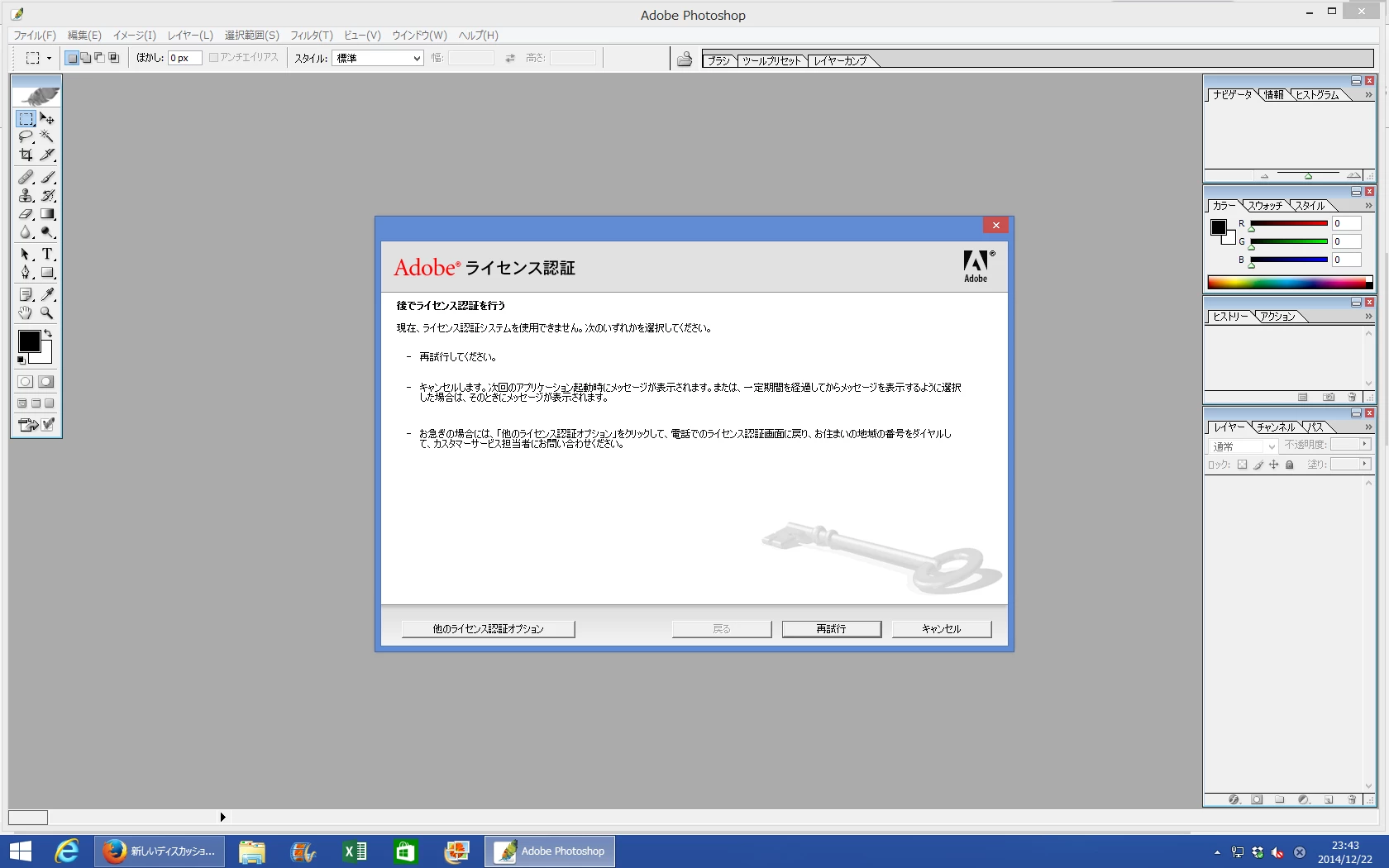Choose Add to Selection mode

point(86,58)
